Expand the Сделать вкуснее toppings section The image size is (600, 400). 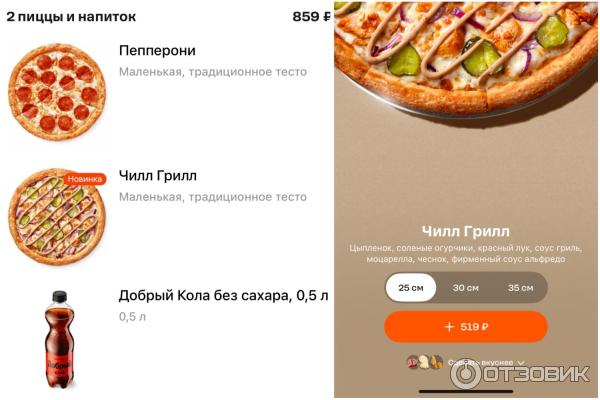481,362
